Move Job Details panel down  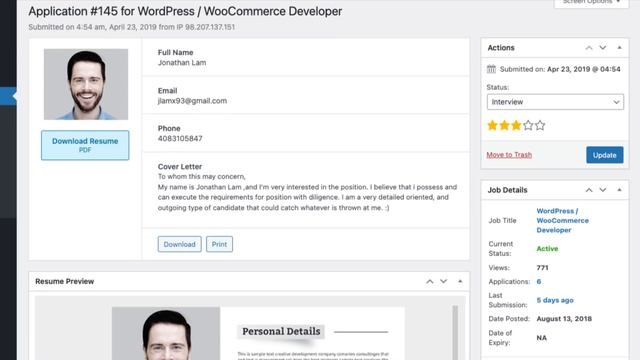[x=603, y=190]
